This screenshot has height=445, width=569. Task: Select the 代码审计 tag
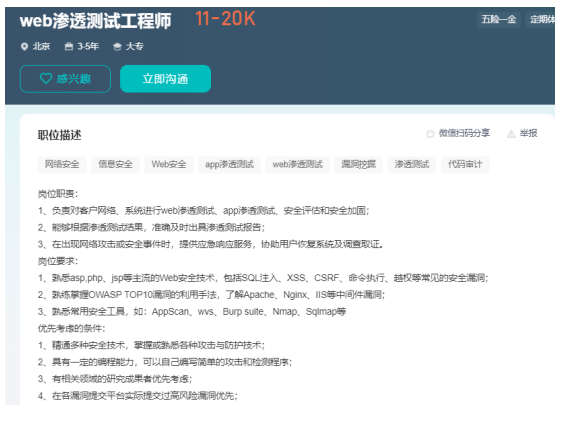[465, 164]
